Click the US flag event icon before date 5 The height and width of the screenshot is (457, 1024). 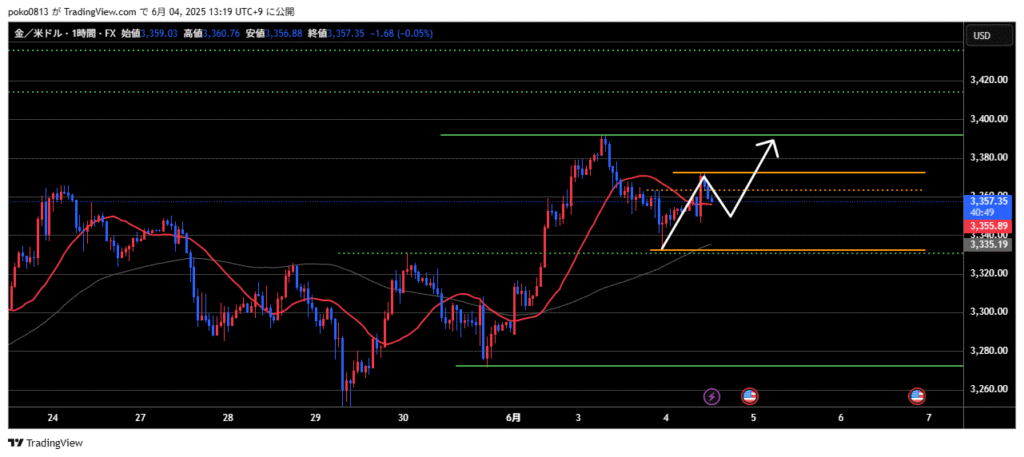tap(749, 397)
